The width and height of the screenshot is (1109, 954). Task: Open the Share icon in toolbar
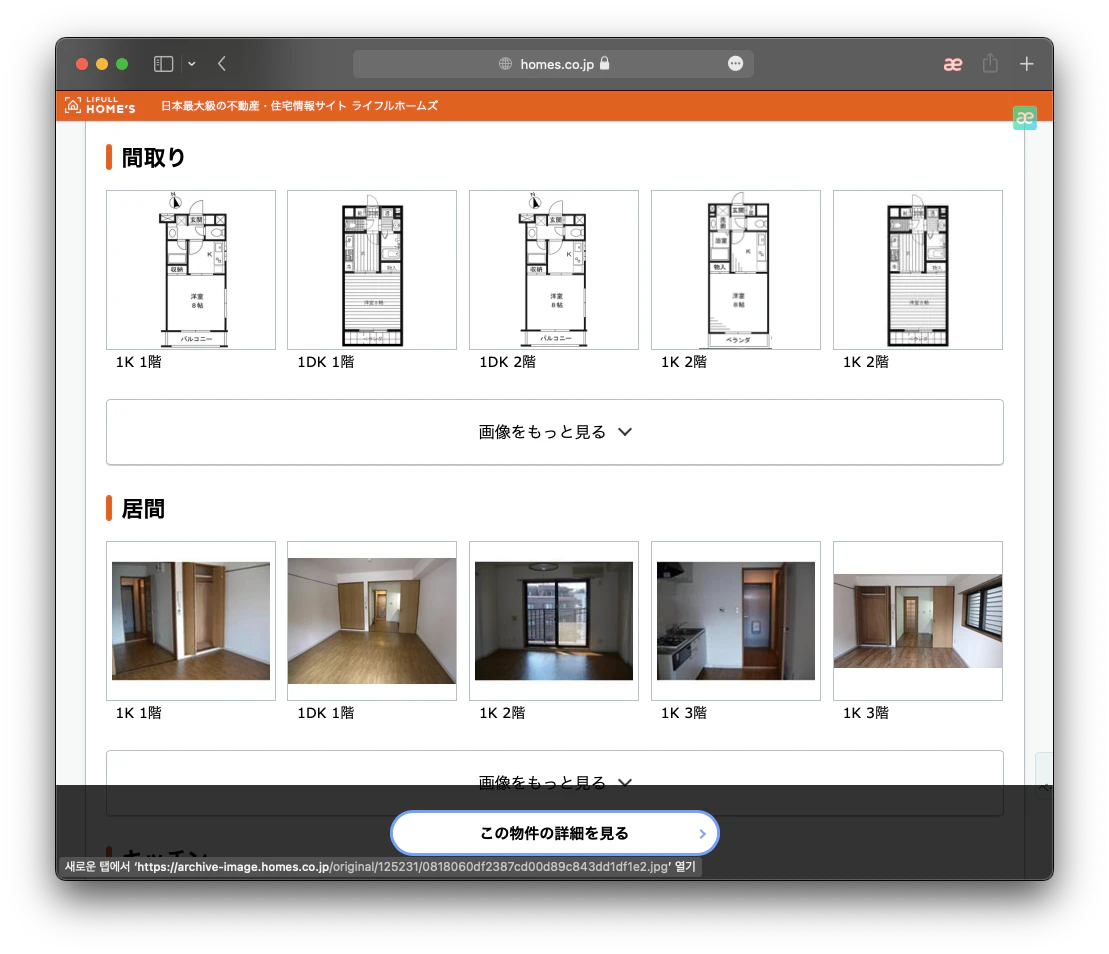[x=990, y=64]
